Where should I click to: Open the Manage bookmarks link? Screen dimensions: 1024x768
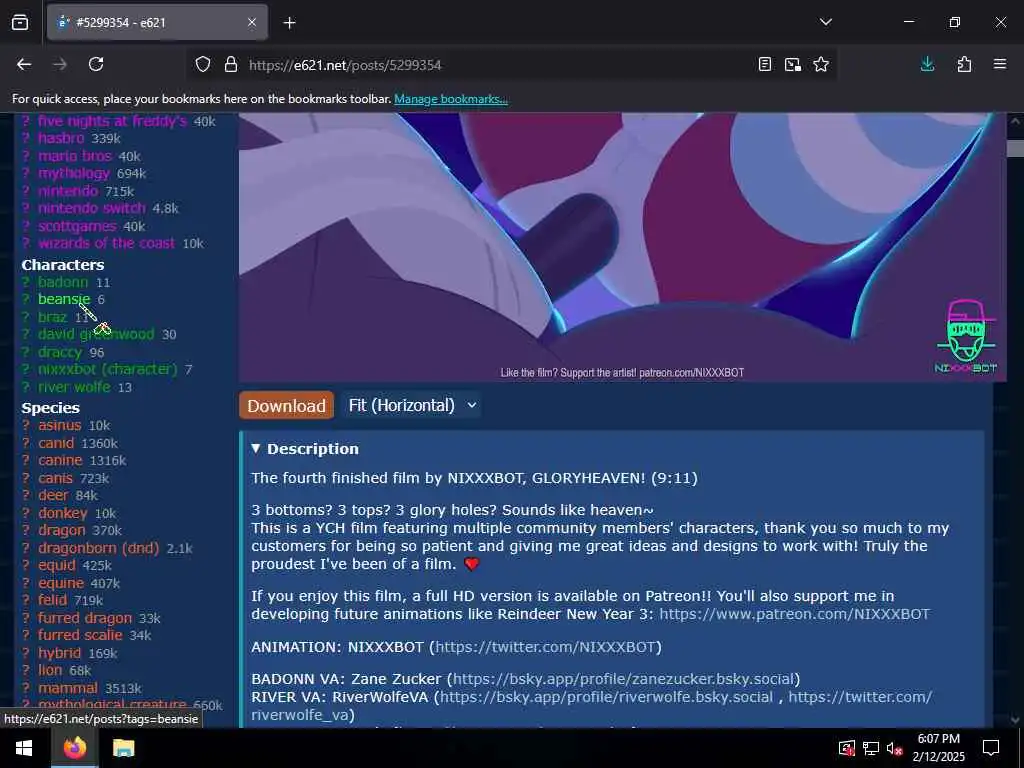tap(451, 99)
